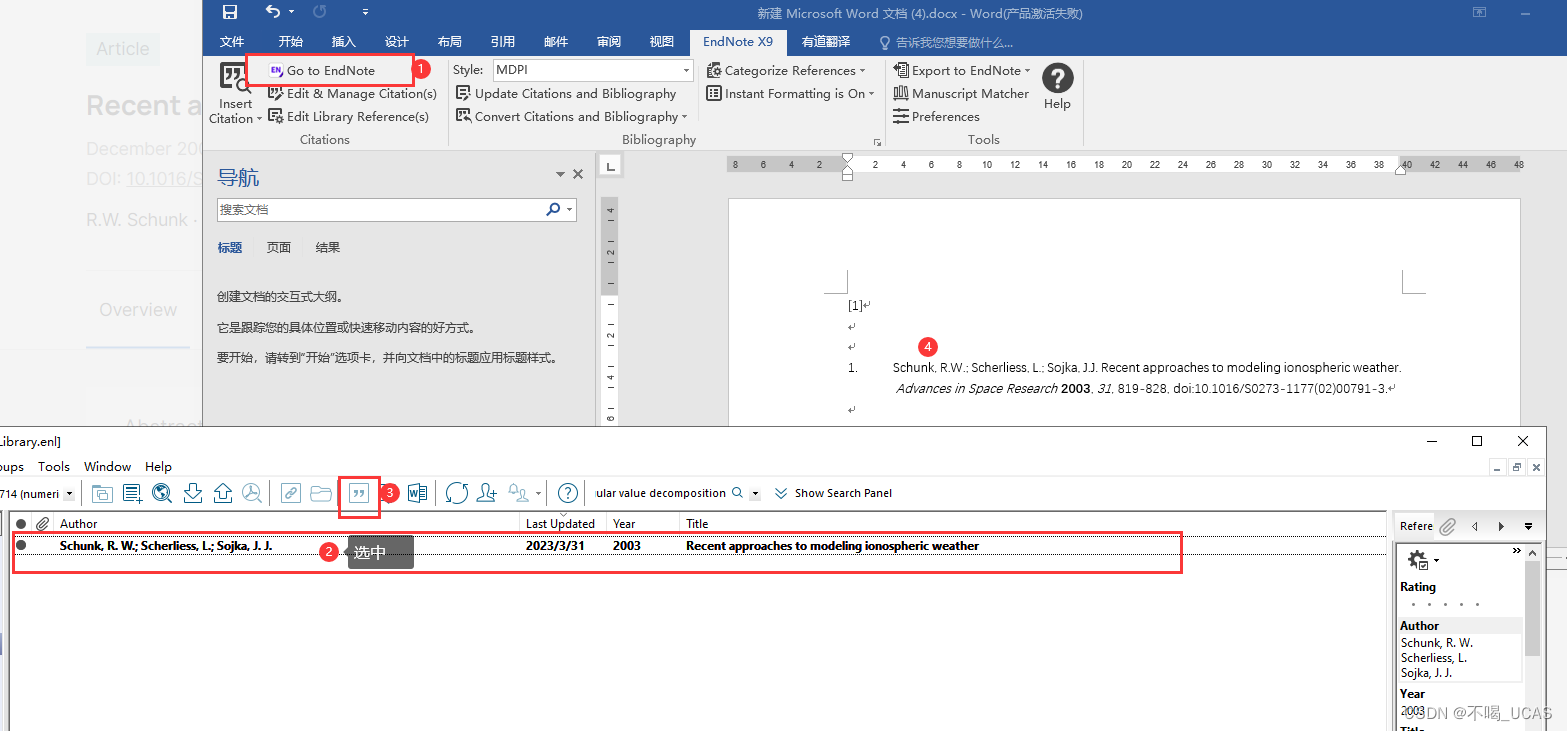Viewport: 1567px width, 731px height.
Task: Open Manuscript Matcher menu
Action: point(961,93)
